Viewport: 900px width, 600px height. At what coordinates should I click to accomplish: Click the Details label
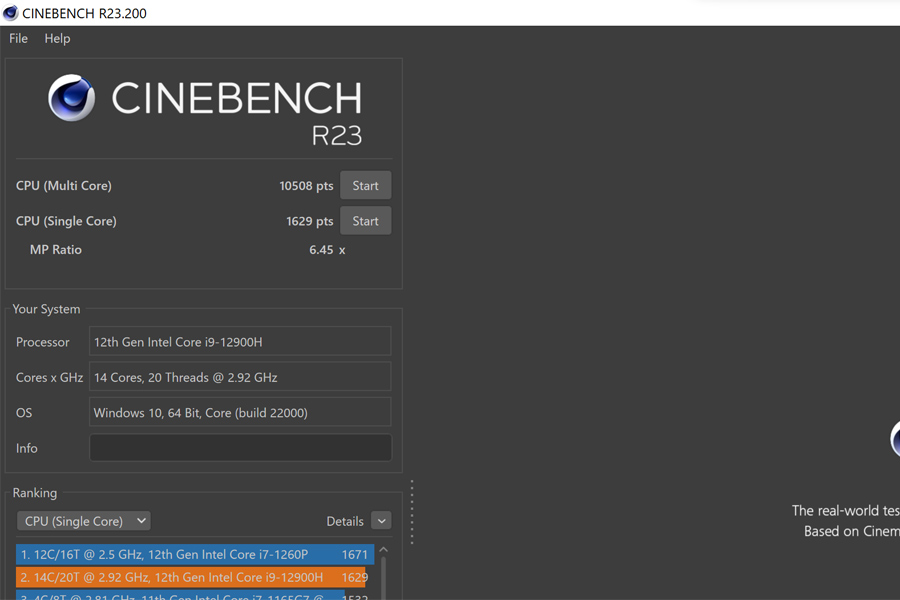[x=345, y=521]
